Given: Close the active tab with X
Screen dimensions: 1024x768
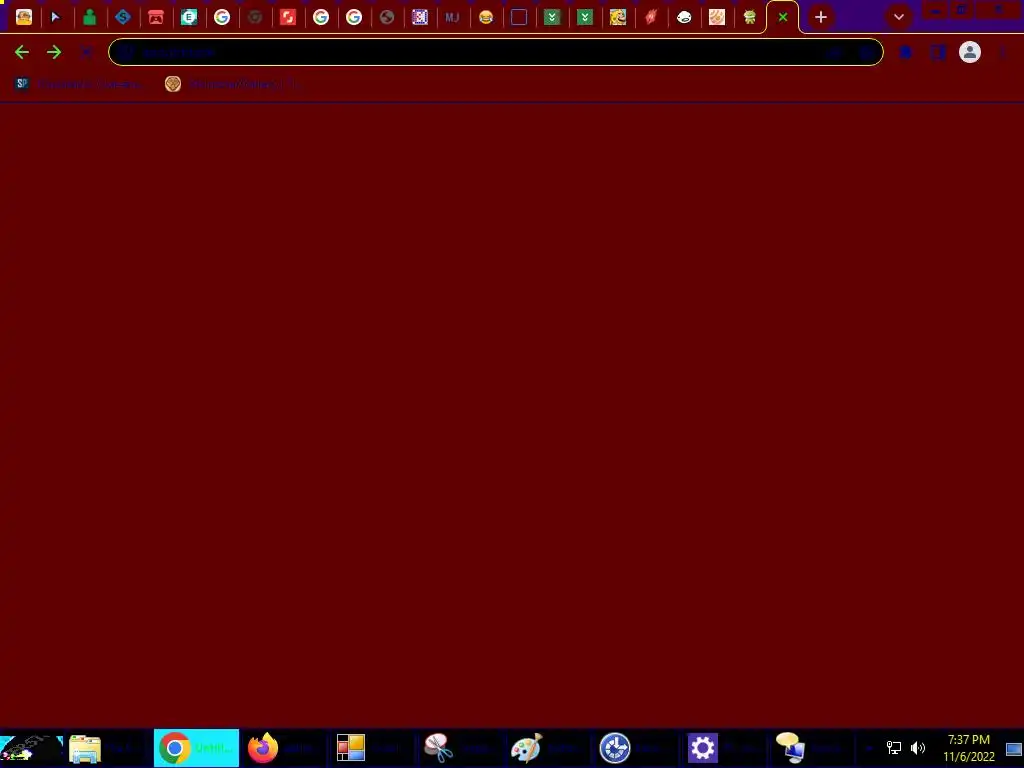Looking at the screenshot, I should tap(782, 17).
